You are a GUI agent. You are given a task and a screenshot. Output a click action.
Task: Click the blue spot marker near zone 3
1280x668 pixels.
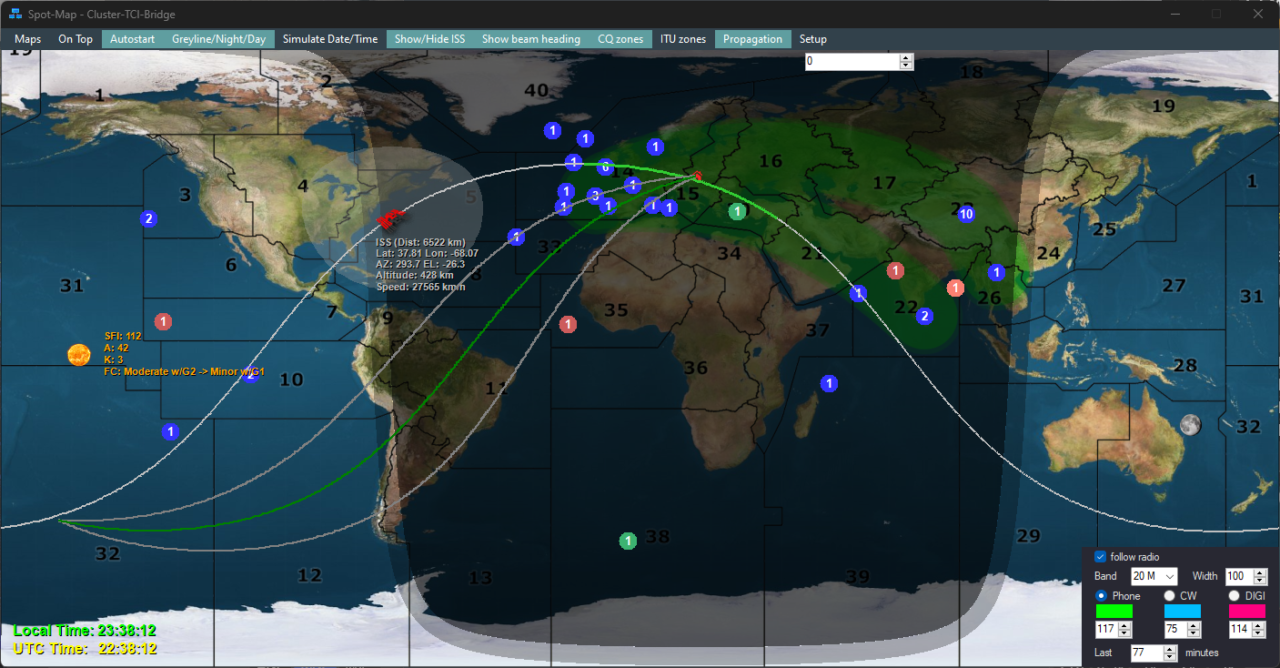point(149,218)
